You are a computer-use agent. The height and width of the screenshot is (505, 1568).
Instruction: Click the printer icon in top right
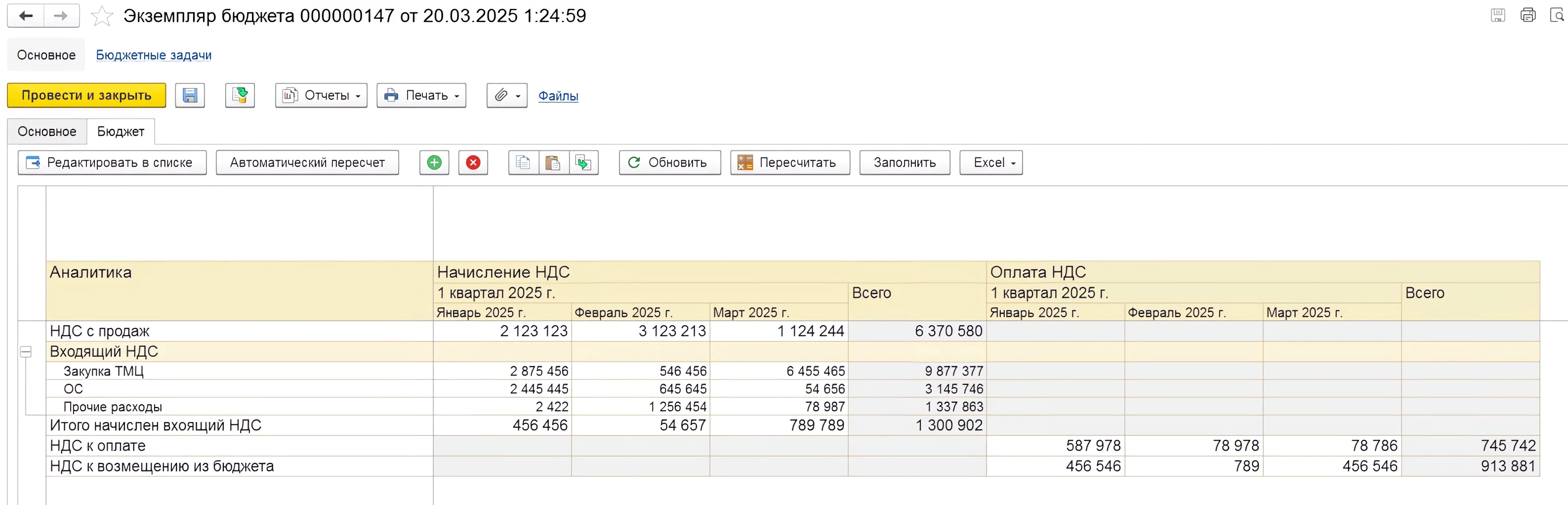coord(1528,15)
